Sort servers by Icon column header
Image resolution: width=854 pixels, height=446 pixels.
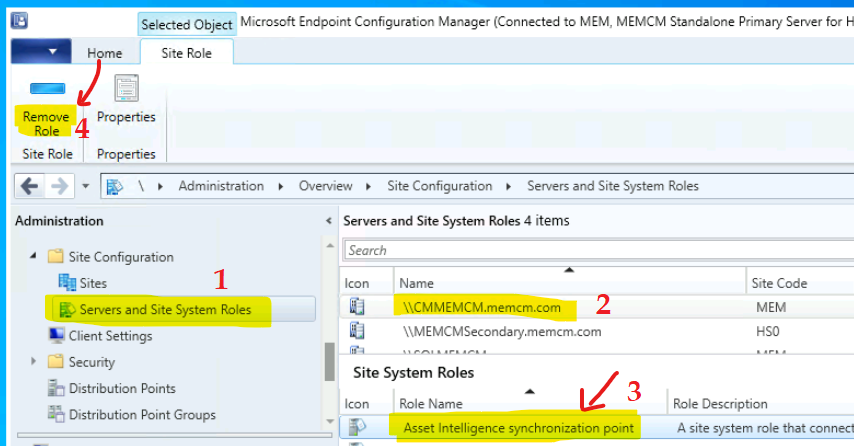(x=357, y=283)
